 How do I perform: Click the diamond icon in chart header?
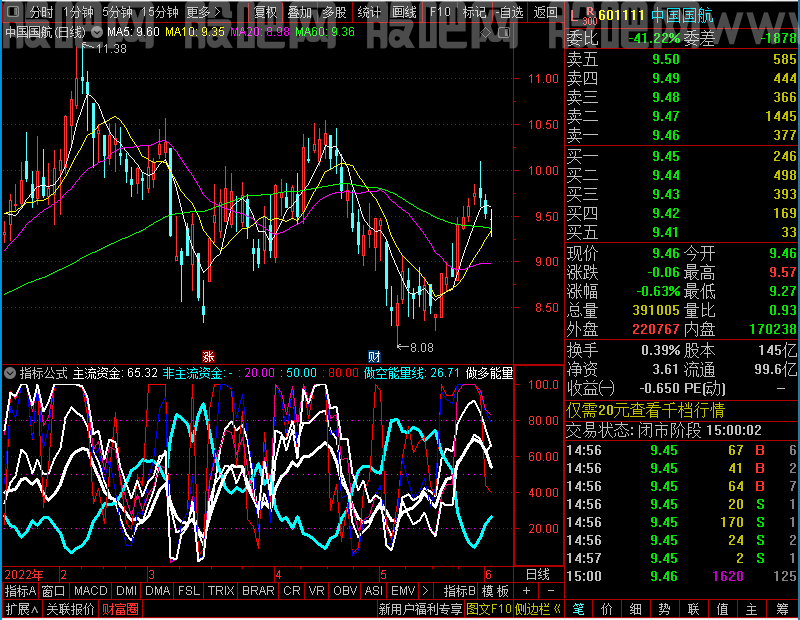point(485,33)
